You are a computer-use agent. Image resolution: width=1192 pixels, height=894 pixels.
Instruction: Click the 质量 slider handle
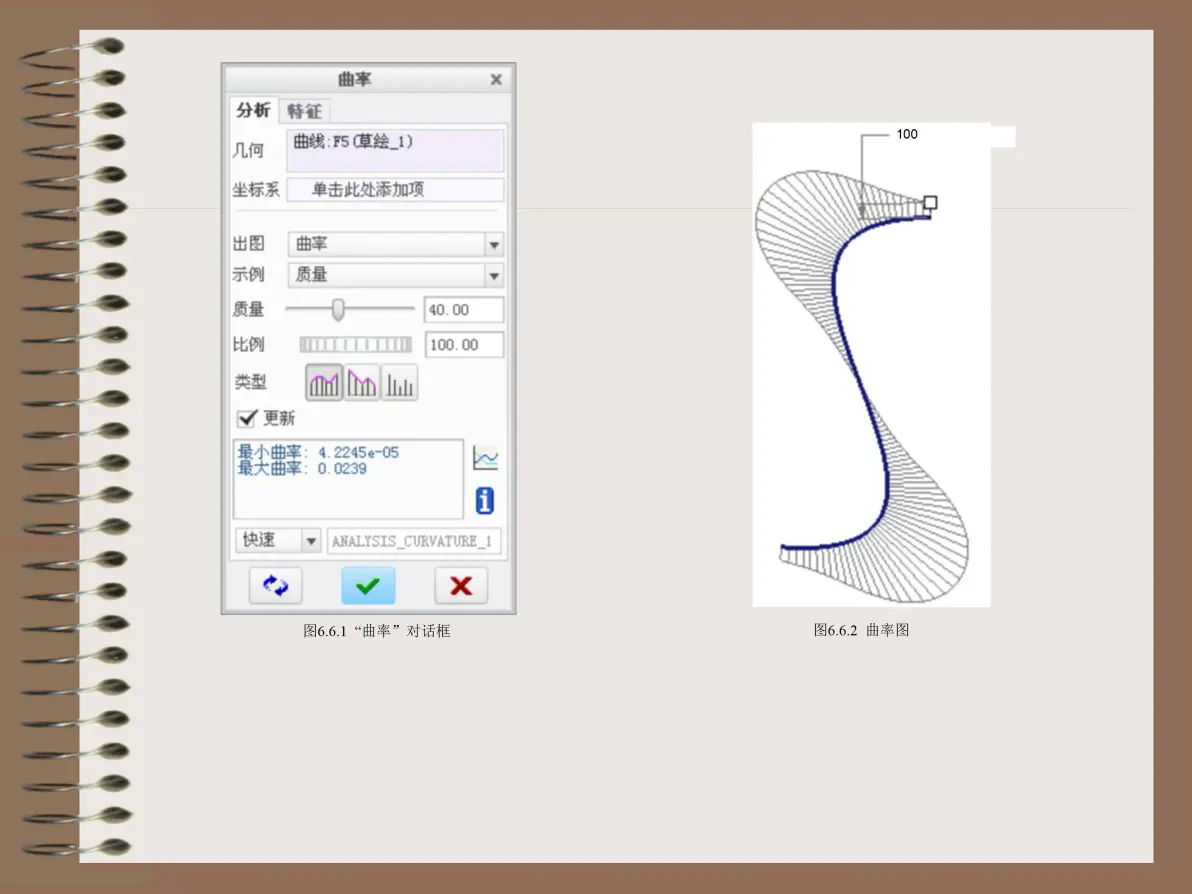(x=338, y=309)
